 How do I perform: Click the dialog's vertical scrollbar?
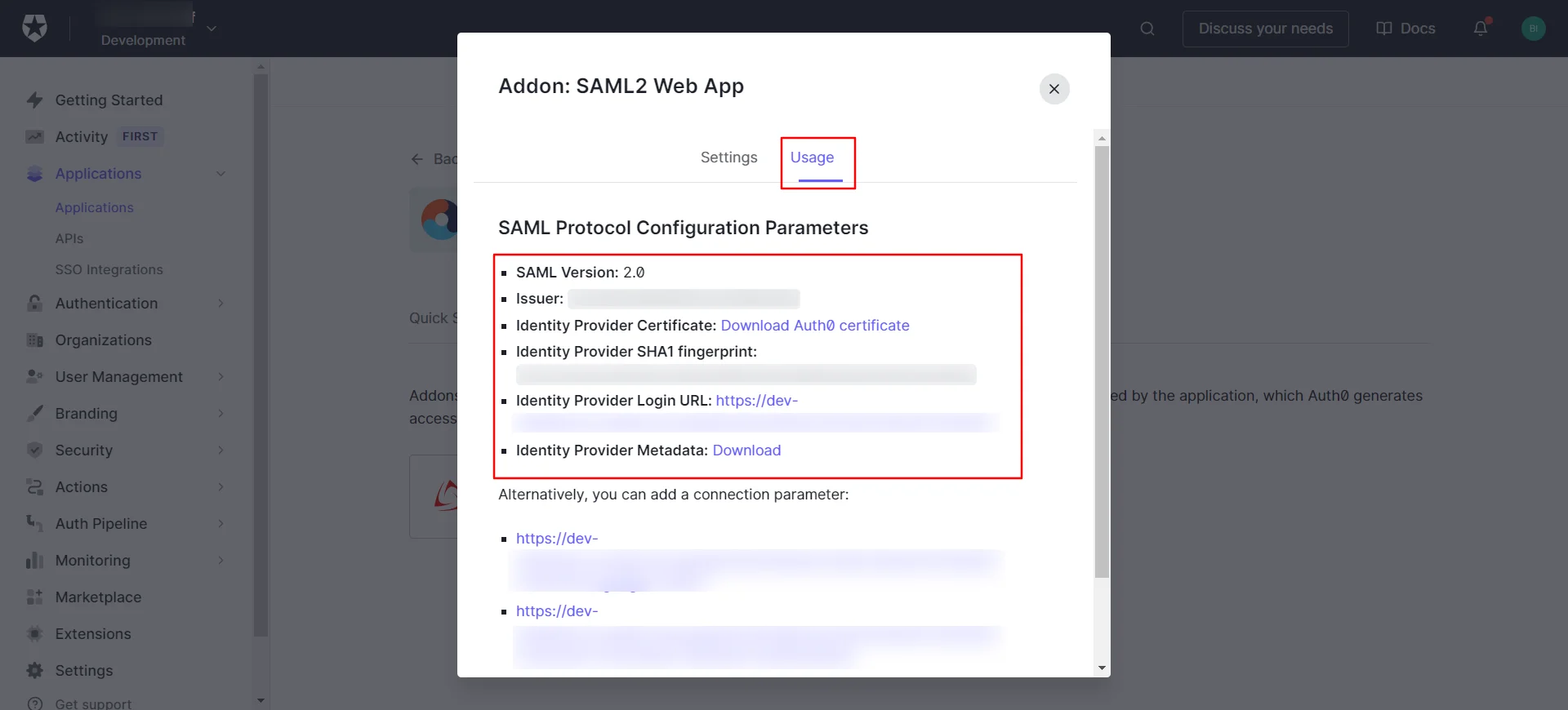point(1102,359)
